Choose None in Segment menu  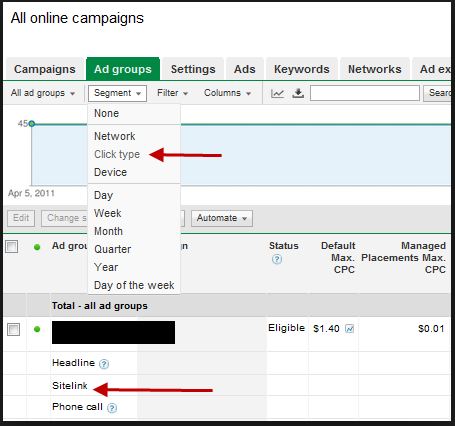coord(134,113)
